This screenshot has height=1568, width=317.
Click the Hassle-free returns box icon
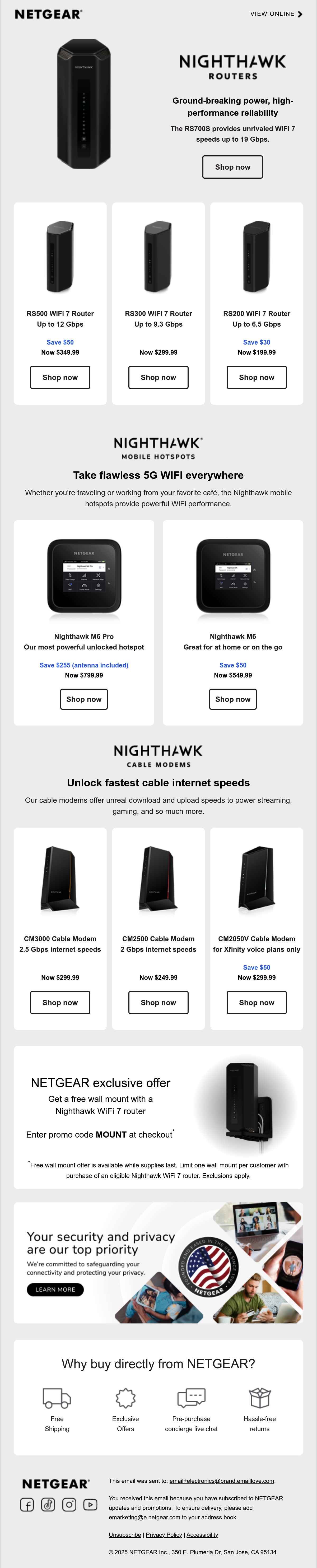click(260, 1398)
